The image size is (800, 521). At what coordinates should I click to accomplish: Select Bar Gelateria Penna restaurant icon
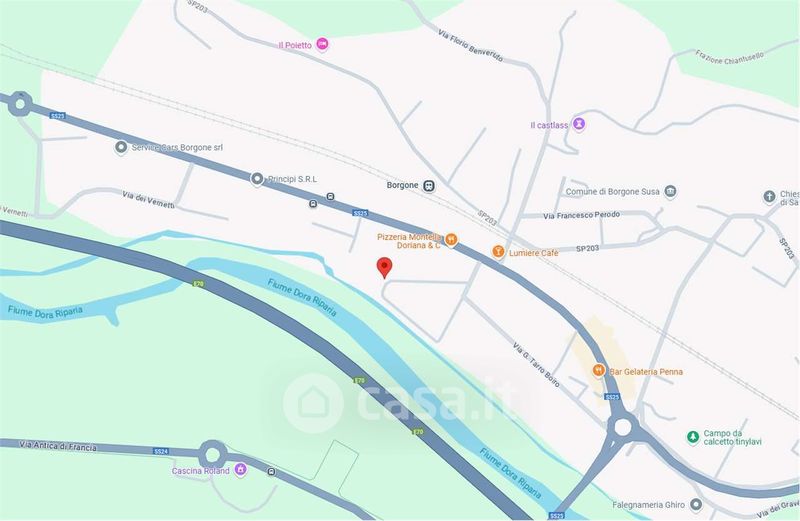[x=598, y=370]
